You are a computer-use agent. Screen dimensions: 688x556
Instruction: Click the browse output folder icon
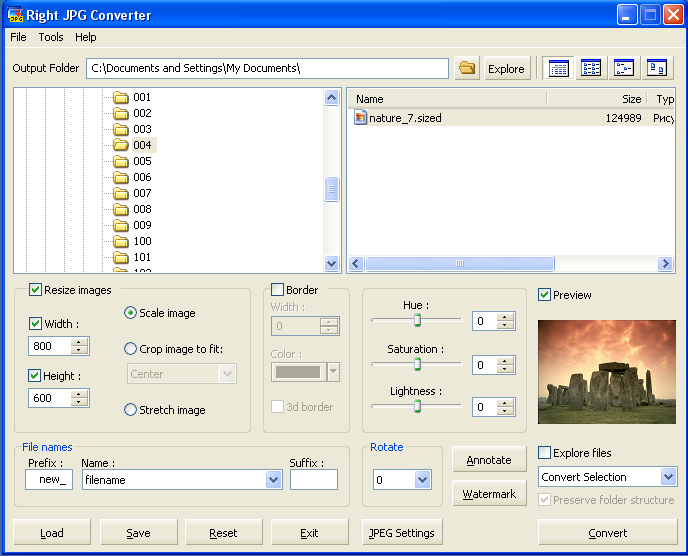467,69
